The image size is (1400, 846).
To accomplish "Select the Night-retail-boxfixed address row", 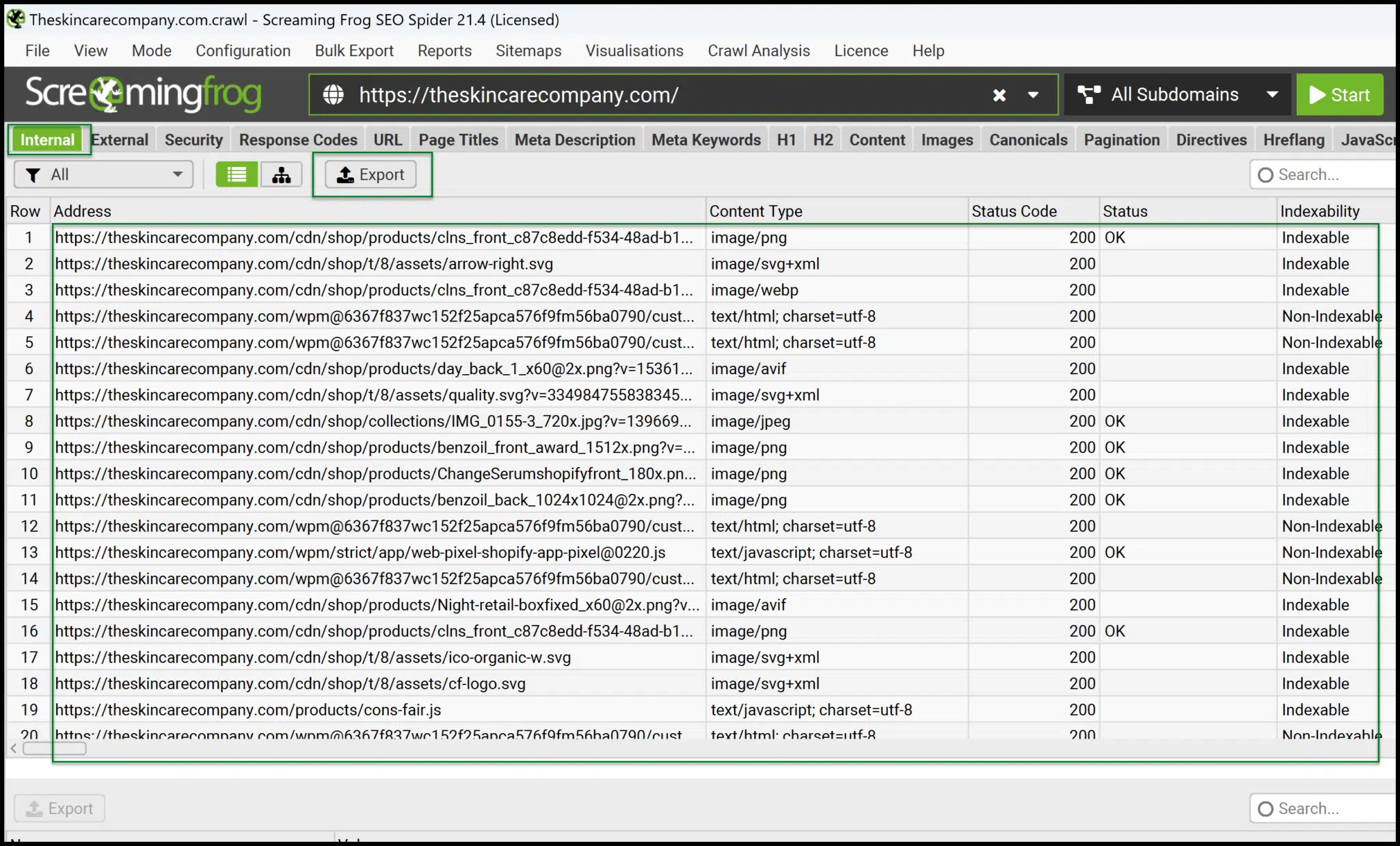I will tap(377, 605).
